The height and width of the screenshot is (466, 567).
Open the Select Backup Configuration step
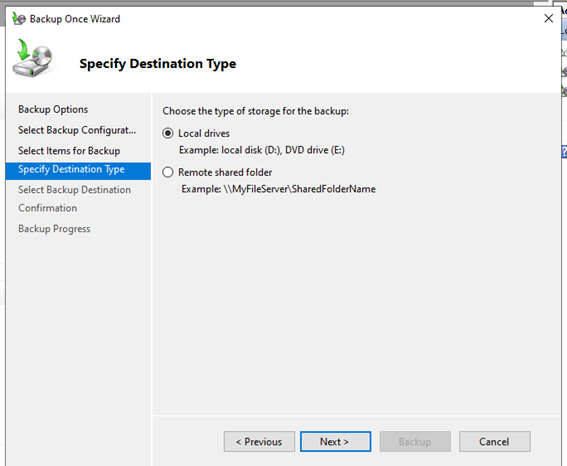77,130
